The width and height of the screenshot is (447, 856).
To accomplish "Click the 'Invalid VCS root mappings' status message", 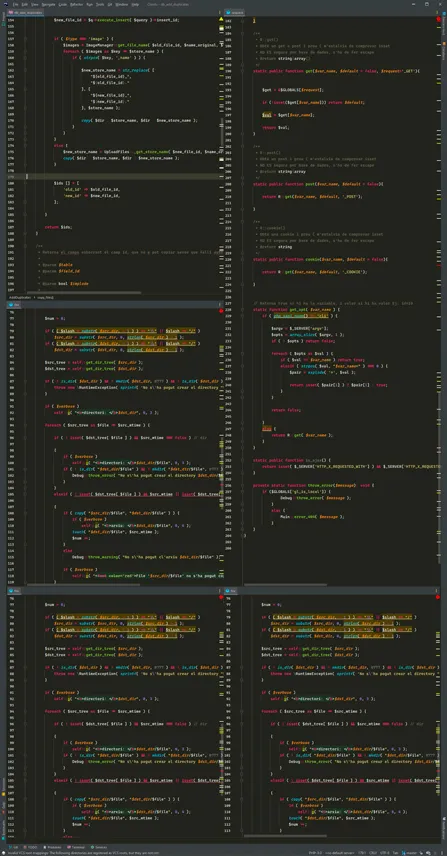I will click(x=81, y=853).
